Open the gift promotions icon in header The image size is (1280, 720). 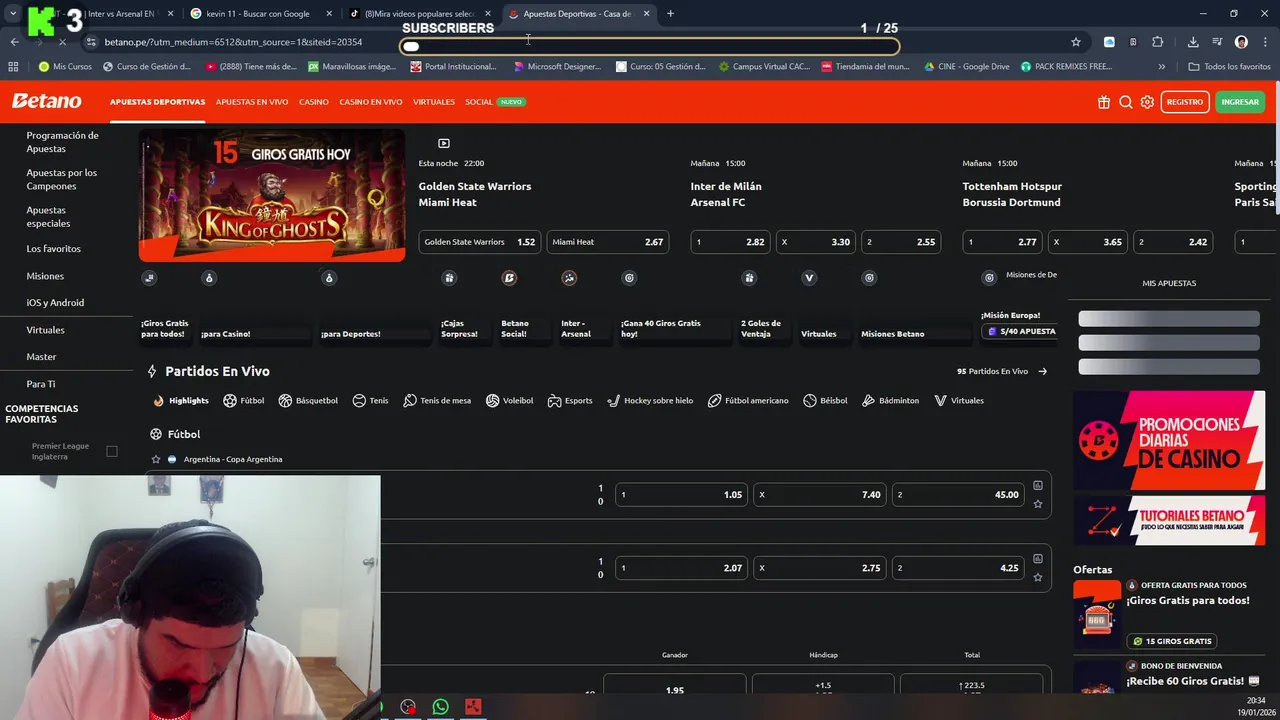(x=1104, y=102)
